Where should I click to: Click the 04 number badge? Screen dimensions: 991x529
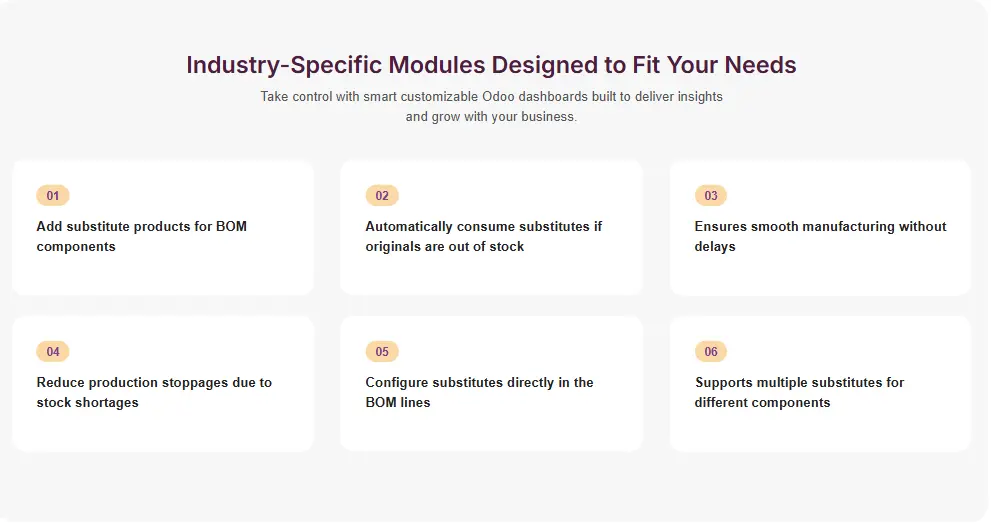(x=53, y=351)
